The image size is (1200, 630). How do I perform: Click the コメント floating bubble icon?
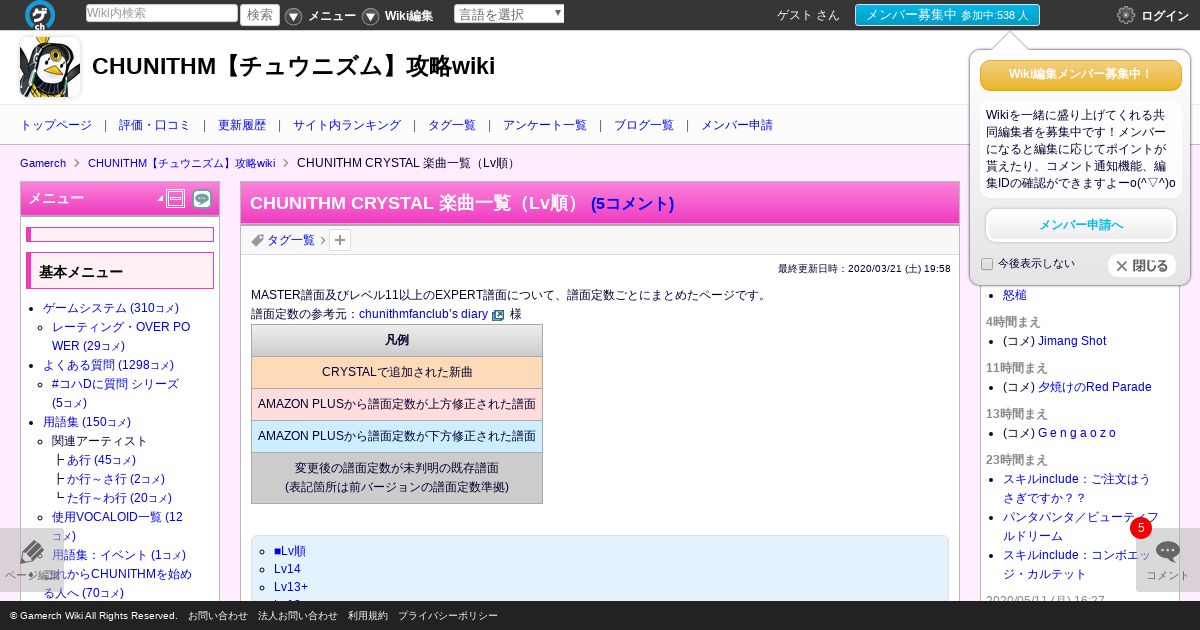(x=1168, y=552)
